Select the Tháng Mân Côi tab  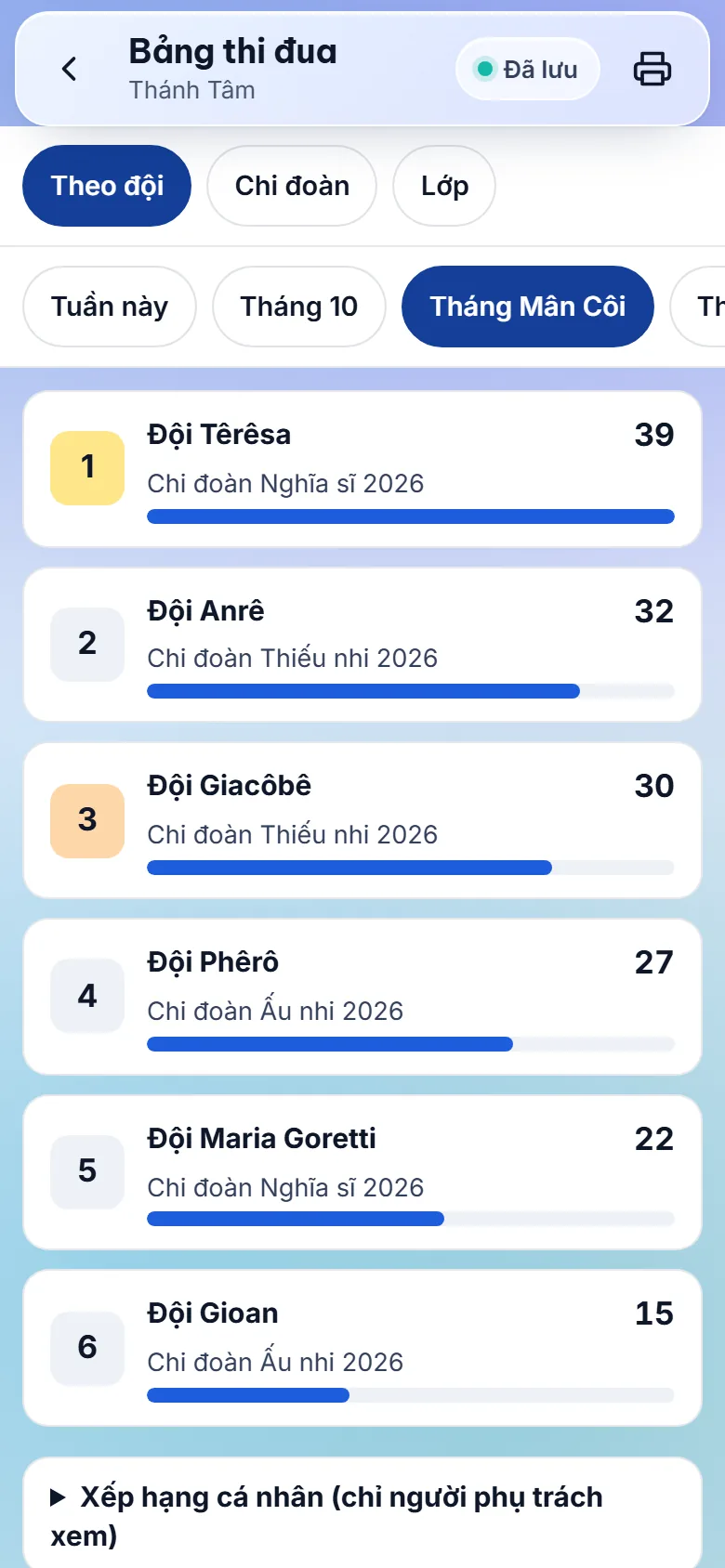pos(528,307)
